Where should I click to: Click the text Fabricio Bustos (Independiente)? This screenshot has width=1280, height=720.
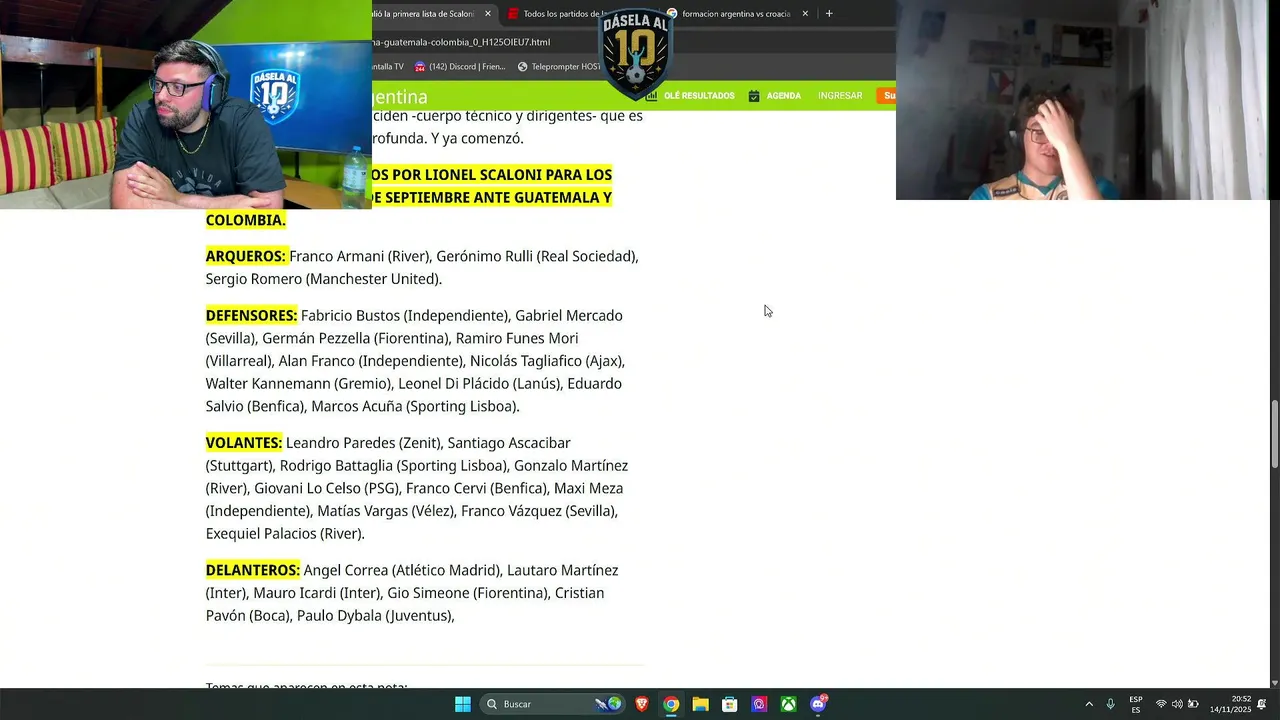(405, 315)
